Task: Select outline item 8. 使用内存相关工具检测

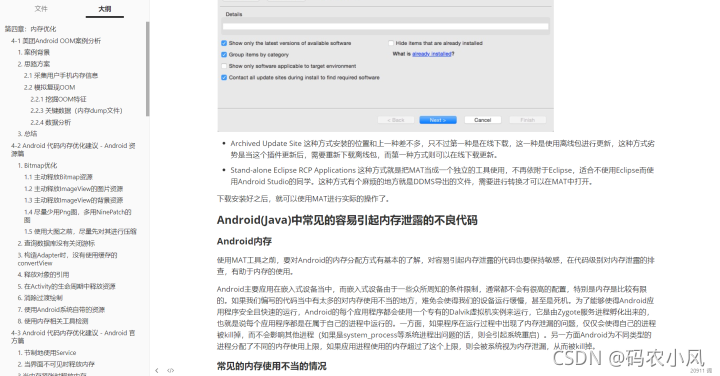Action: 53,321
